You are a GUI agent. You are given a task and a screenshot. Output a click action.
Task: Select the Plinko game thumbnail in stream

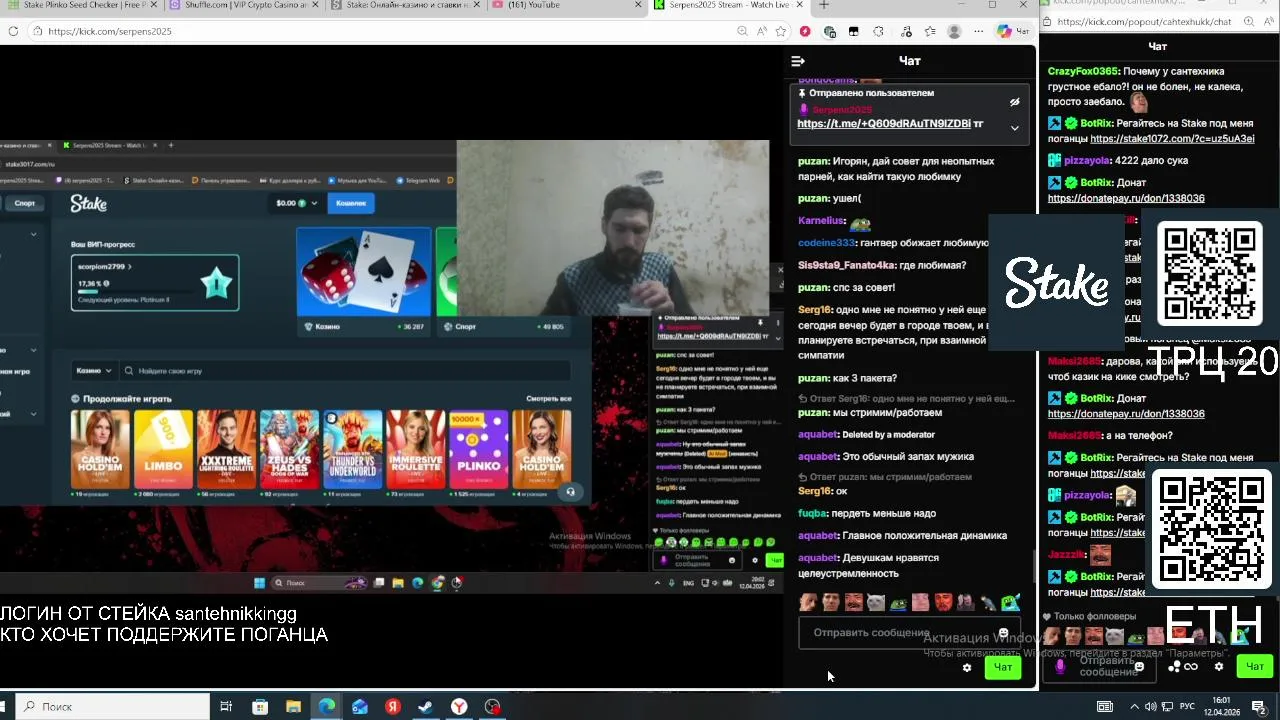[x=478, y=449]
